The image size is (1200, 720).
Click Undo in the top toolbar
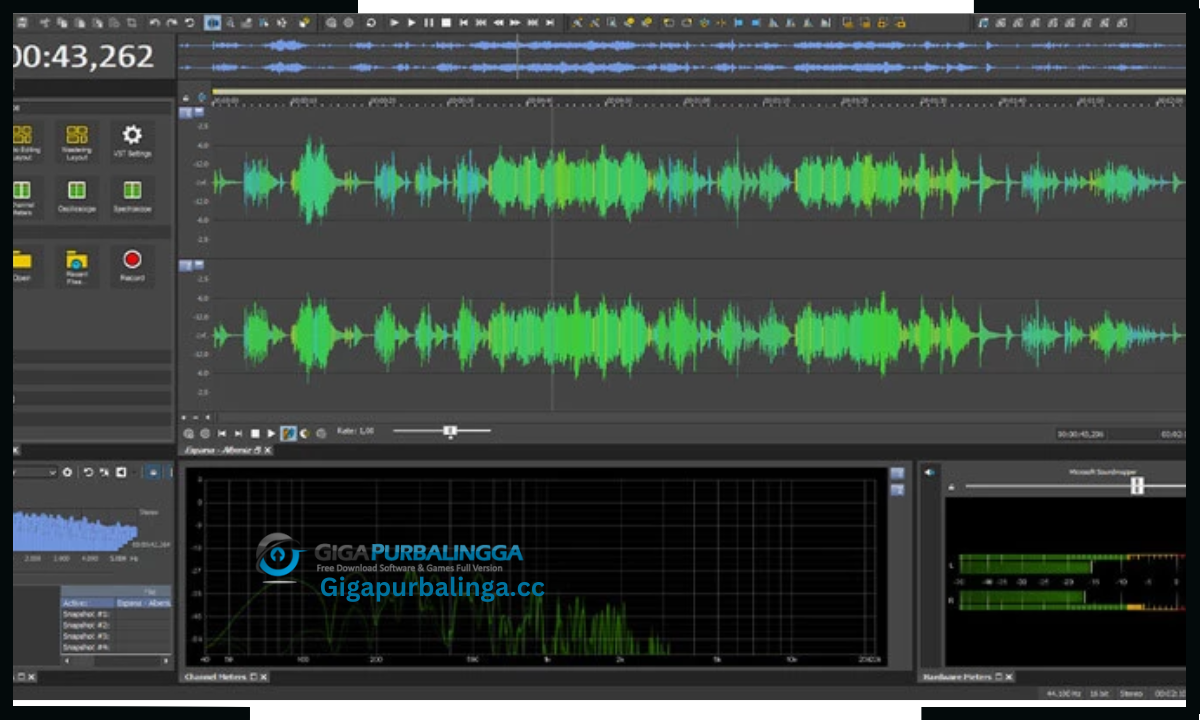pyautogui.click(x=154, y=22)
